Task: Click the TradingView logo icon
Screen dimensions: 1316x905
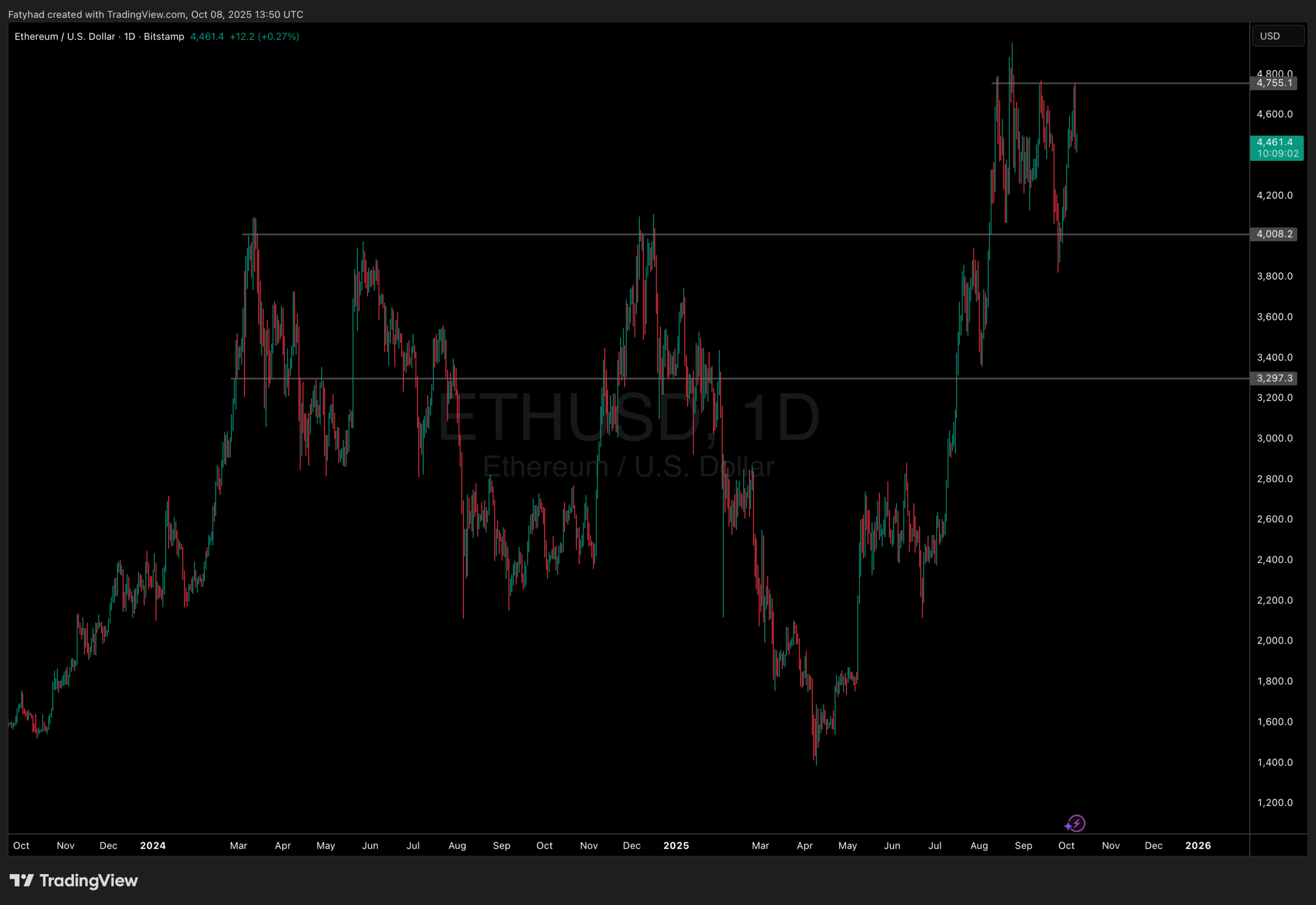Action: pyautogui.click(x=22, y=880)
